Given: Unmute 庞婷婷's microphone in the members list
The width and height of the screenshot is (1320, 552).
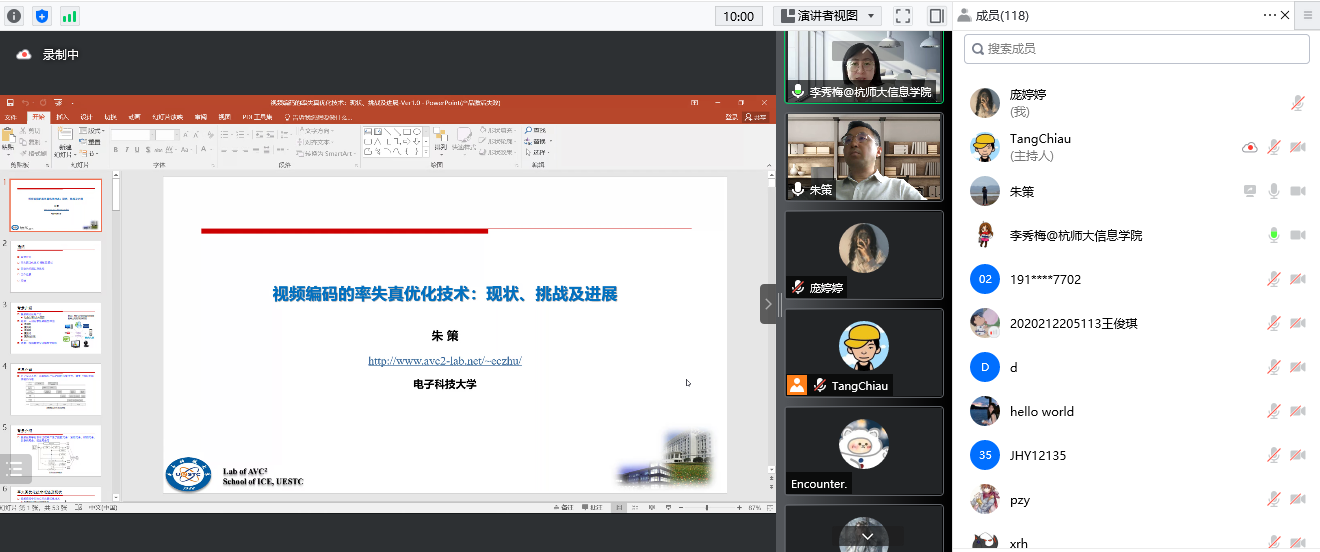Looking at the screenshot, I should (x=1298, y=103).
